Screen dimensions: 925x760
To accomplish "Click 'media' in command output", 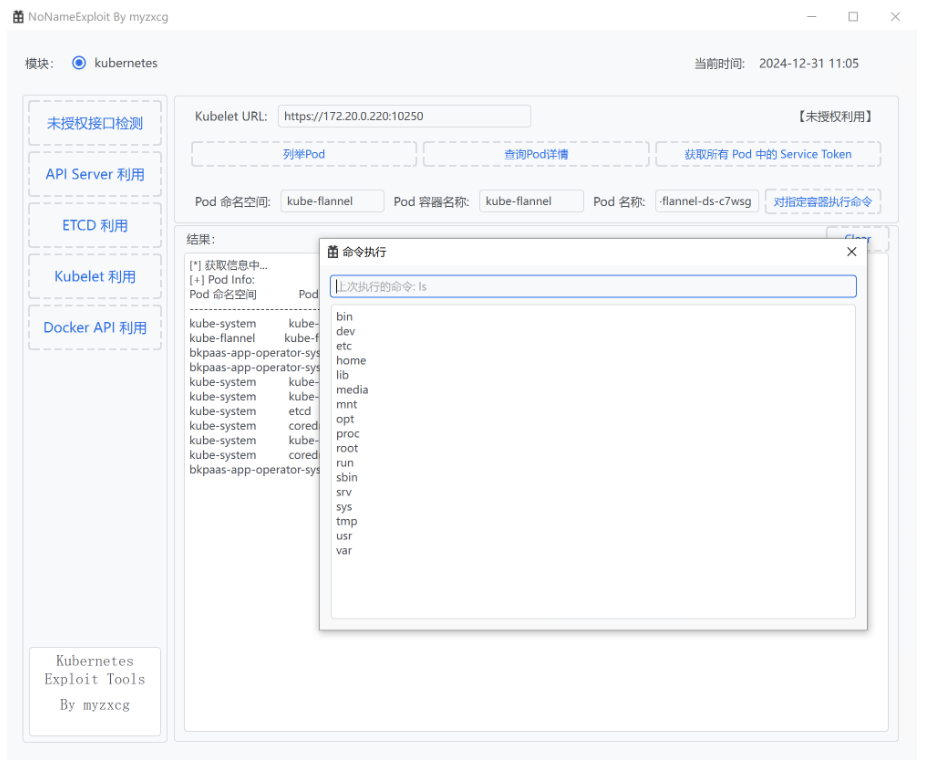I will (x=352, y=389).
